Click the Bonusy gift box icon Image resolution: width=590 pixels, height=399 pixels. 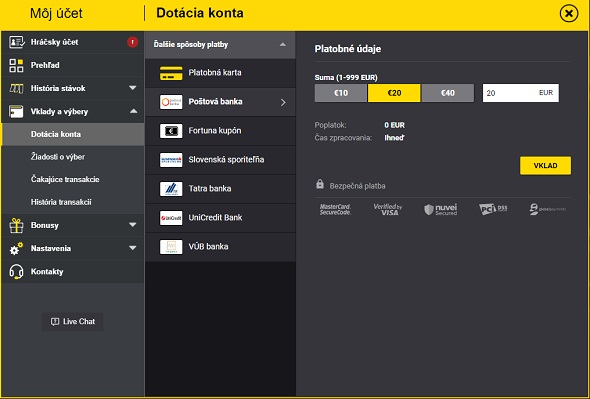tap(16, 225)
